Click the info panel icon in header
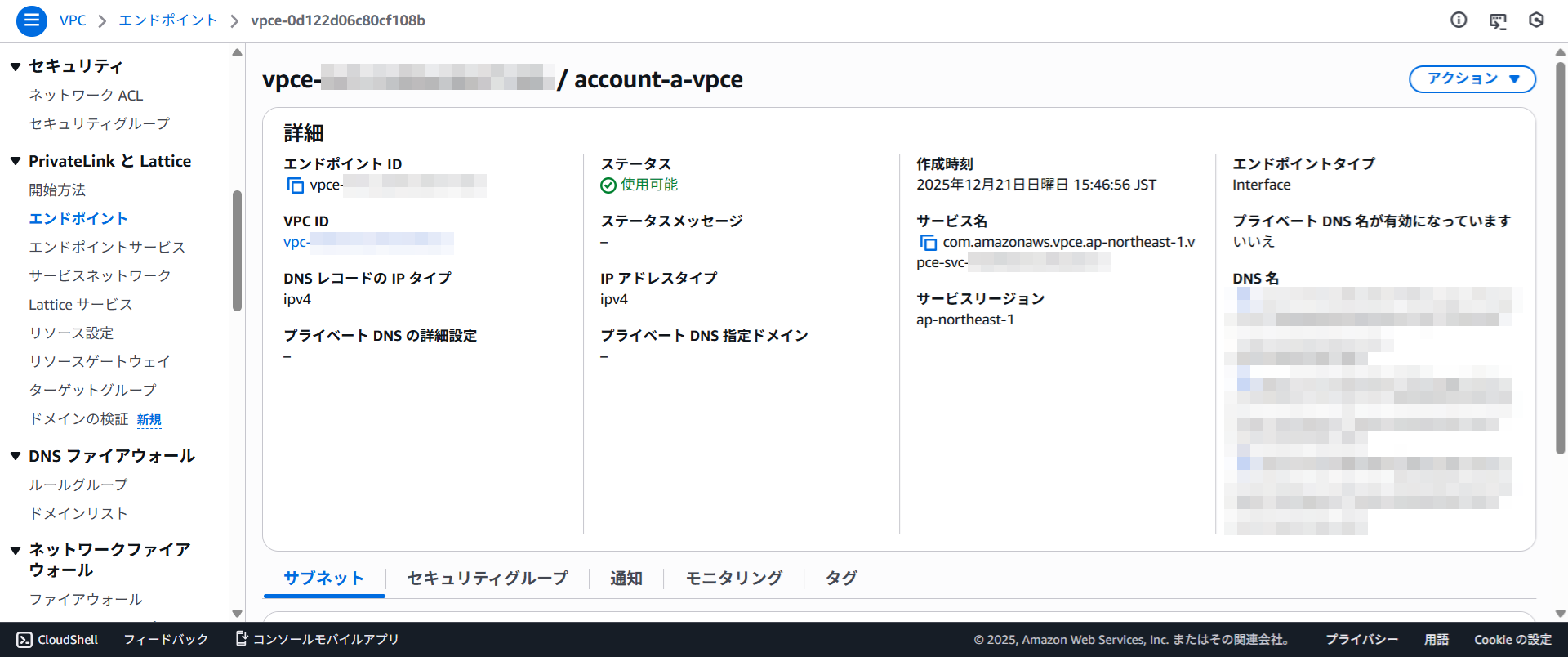The image size is (1568, 657). (x=1459, y=20)
